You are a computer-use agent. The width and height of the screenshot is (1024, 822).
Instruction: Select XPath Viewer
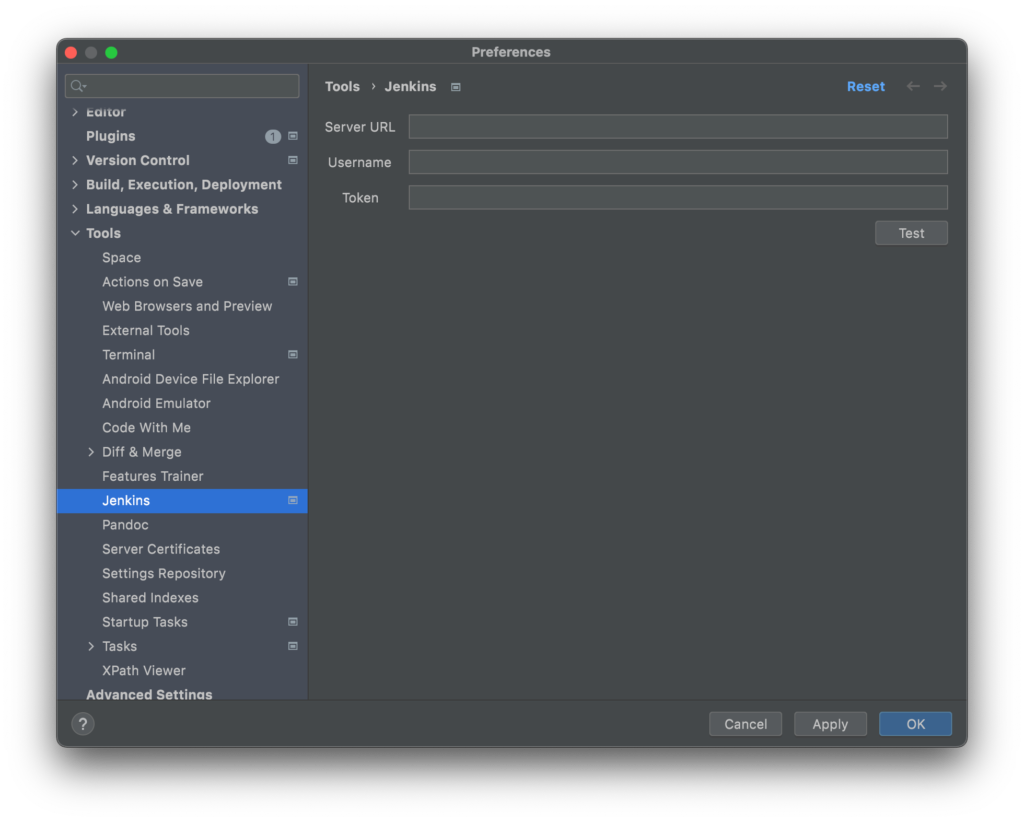click(x=144, y=671)
